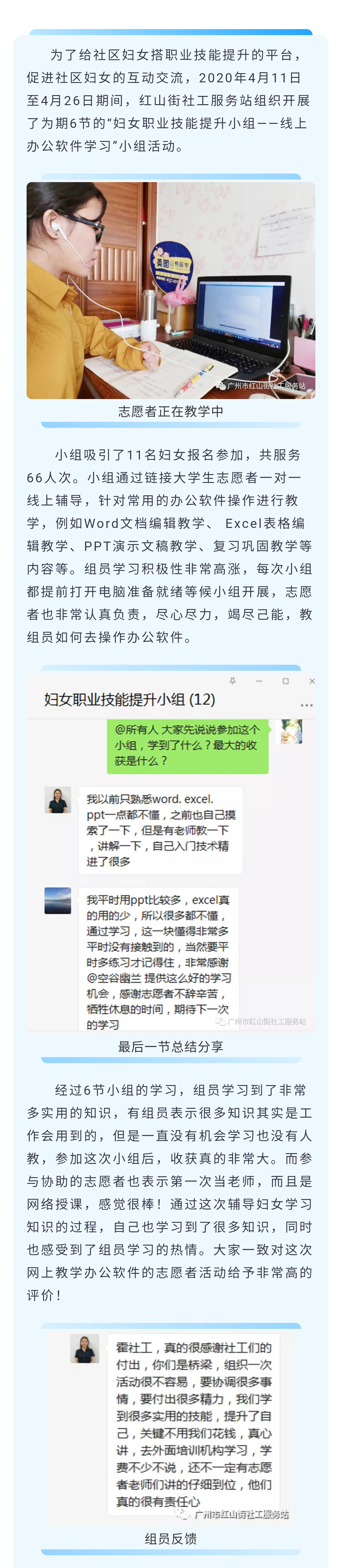Open the three-dots menu in chat header
Screen dimensions: 342x1568
306,705
